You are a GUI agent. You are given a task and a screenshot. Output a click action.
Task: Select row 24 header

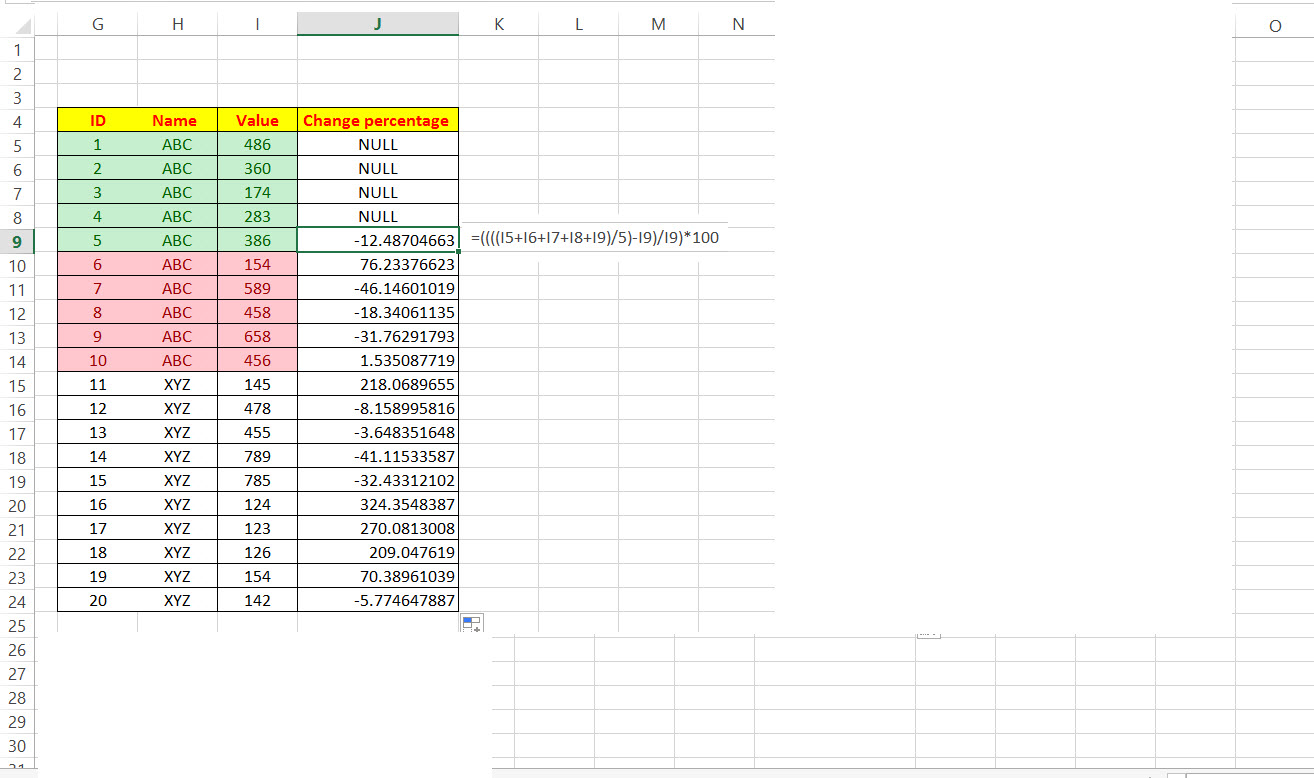(x=17, y=601)
